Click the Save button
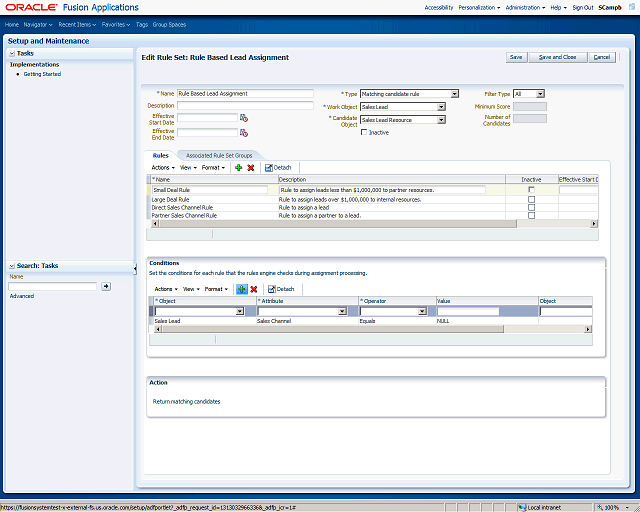The image size is (640, 512). pos(516,57)
